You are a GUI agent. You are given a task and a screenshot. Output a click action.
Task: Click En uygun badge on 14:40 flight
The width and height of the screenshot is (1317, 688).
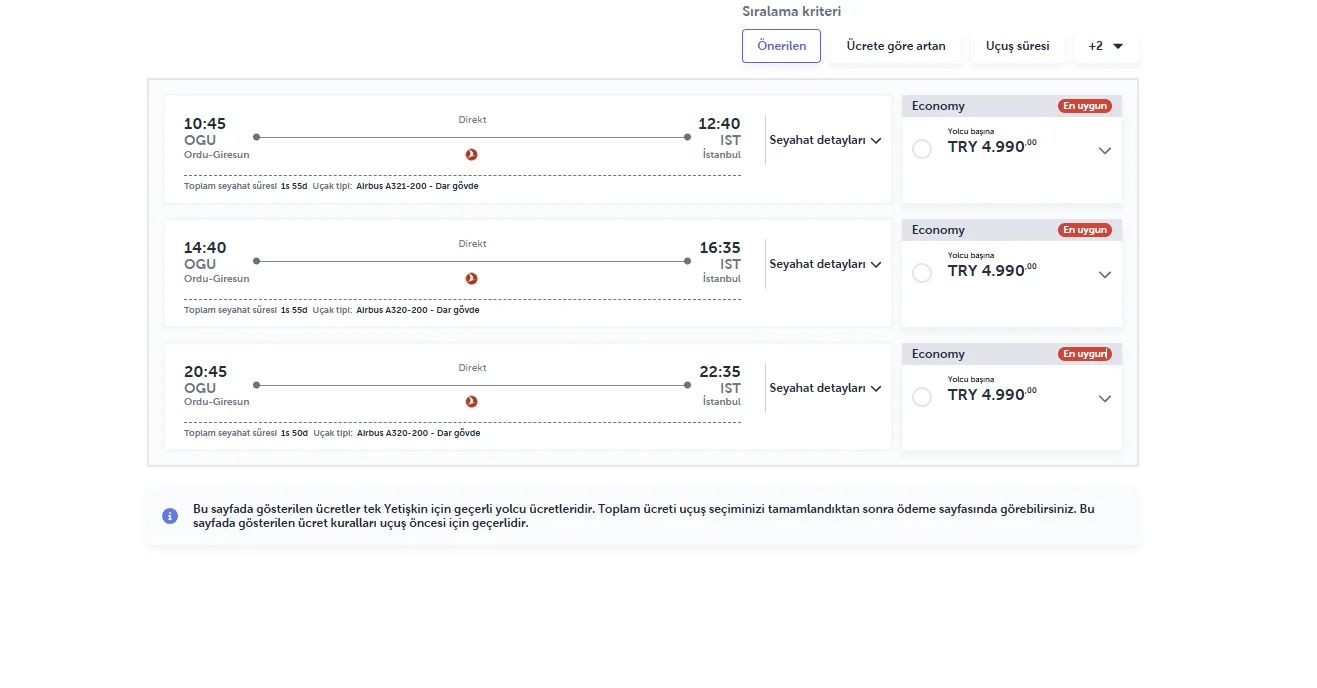click(x=1085, y=230)
